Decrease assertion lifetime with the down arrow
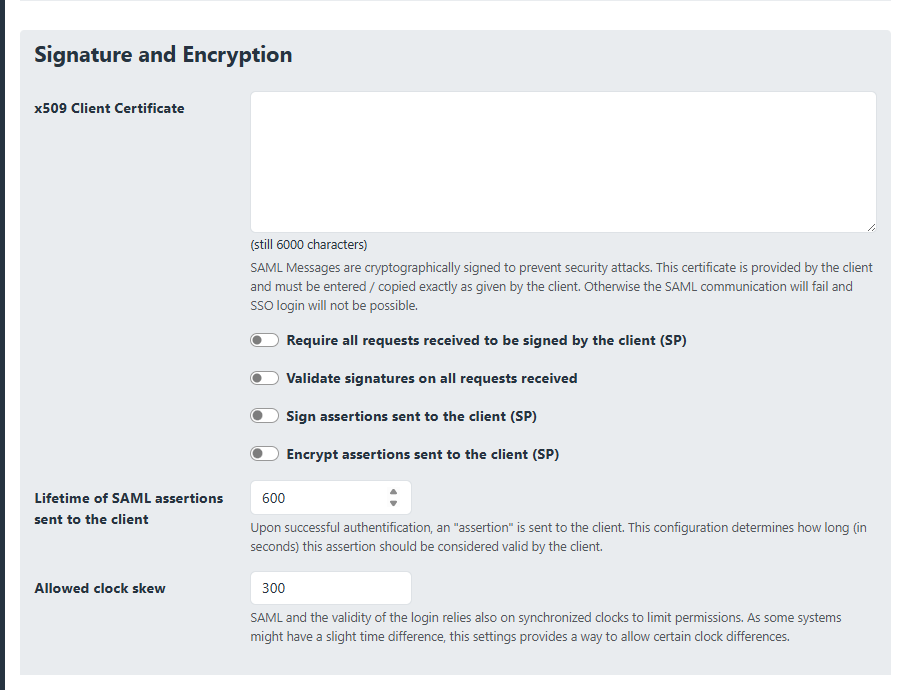Viewport: 903px width, 690px height. [x=394, y=504]
